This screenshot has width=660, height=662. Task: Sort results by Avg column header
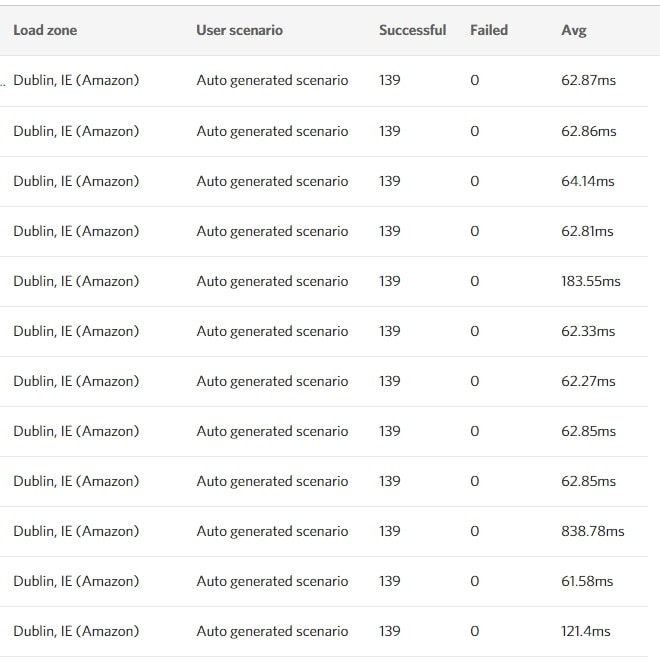[x=574, y=30]
